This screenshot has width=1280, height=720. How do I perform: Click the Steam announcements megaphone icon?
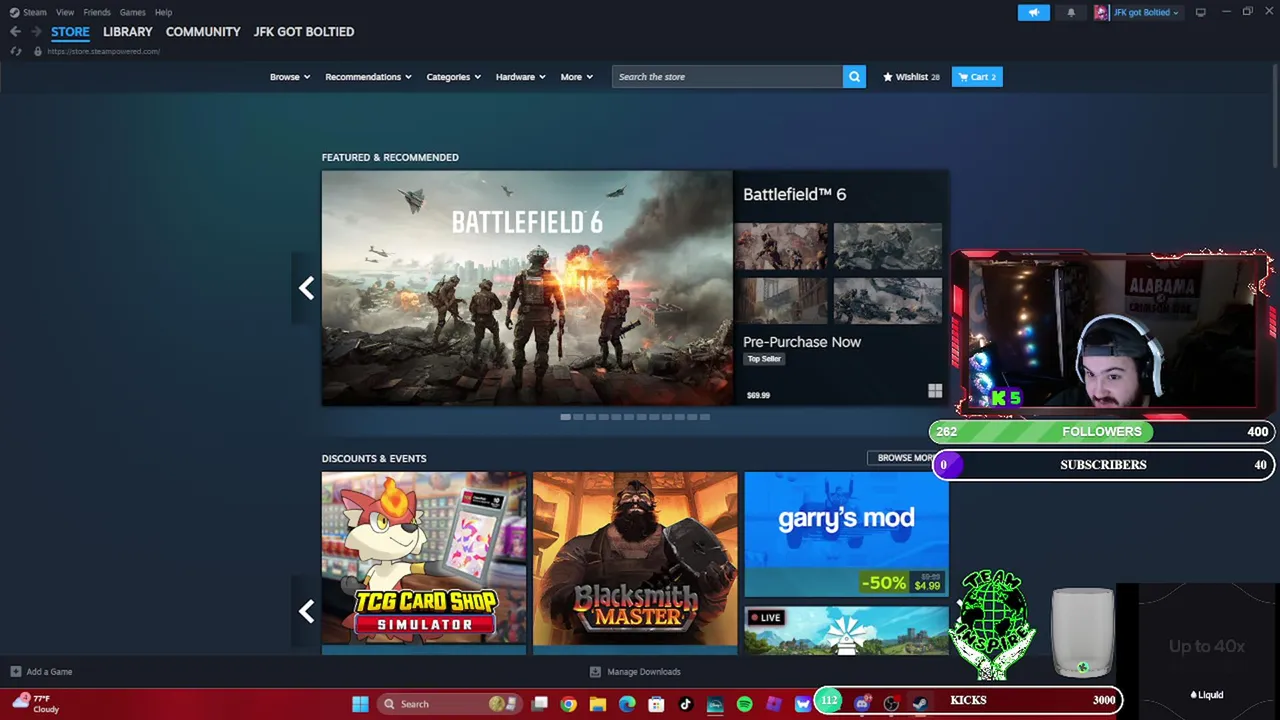[1033, 12]
